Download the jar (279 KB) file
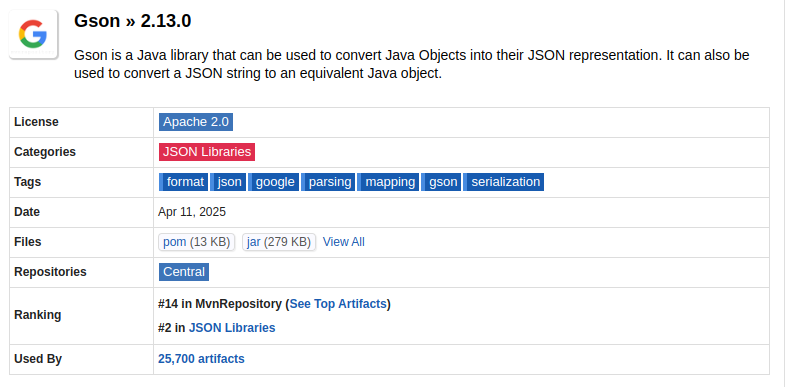Image resolution: width=790 pixels, height=387 pixels. pos(279,242)
